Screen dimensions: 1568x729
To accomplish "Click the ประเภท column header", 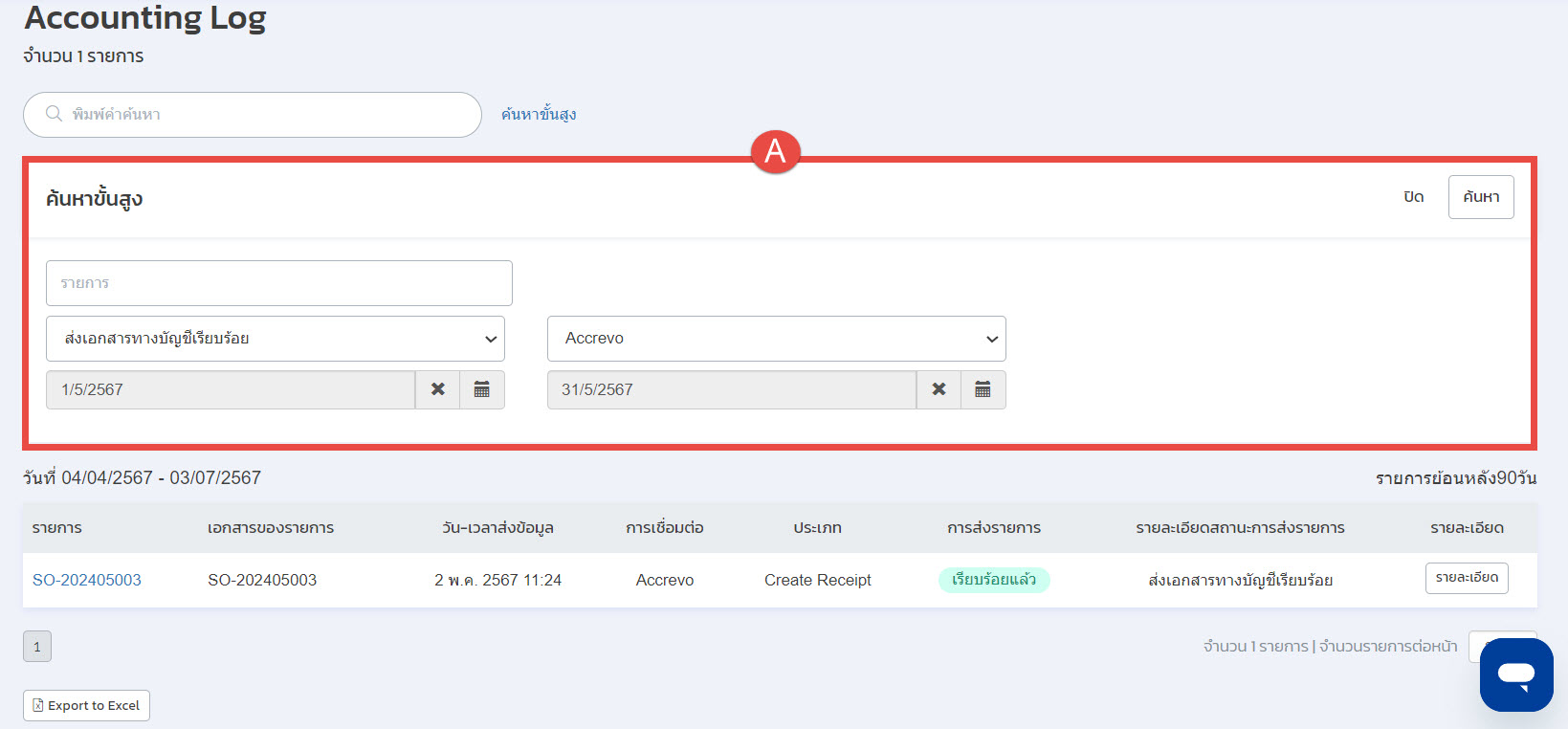I will coord(818,528).
